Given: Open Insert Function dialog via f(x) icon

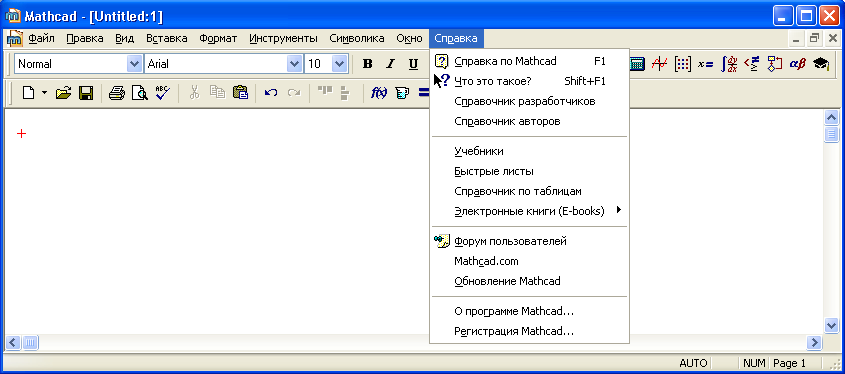Looking at the screenshot, I should pyautogui.click(x=379, y=93).
